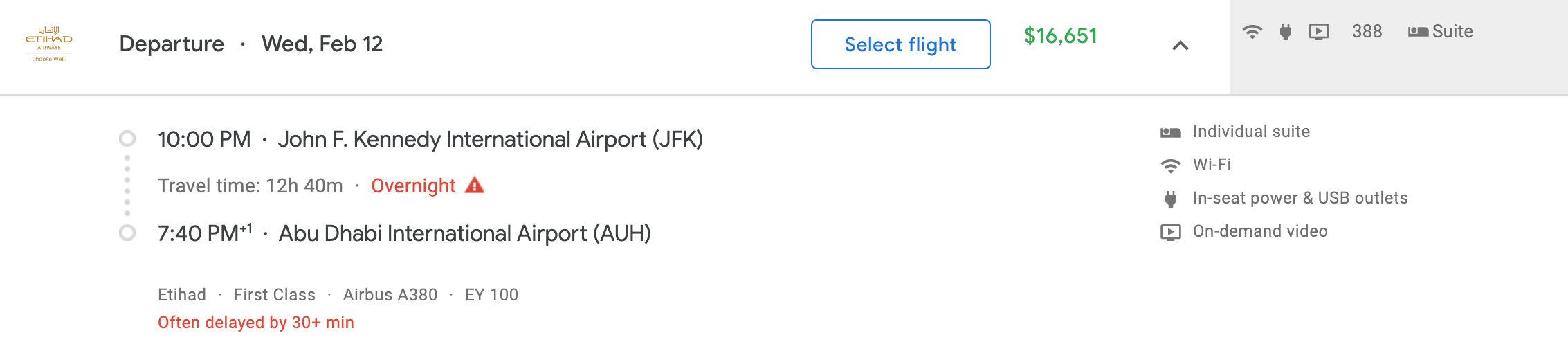Click the Suite bed icon in header
Screen dimensions: 1568x360
(1418, 32)
